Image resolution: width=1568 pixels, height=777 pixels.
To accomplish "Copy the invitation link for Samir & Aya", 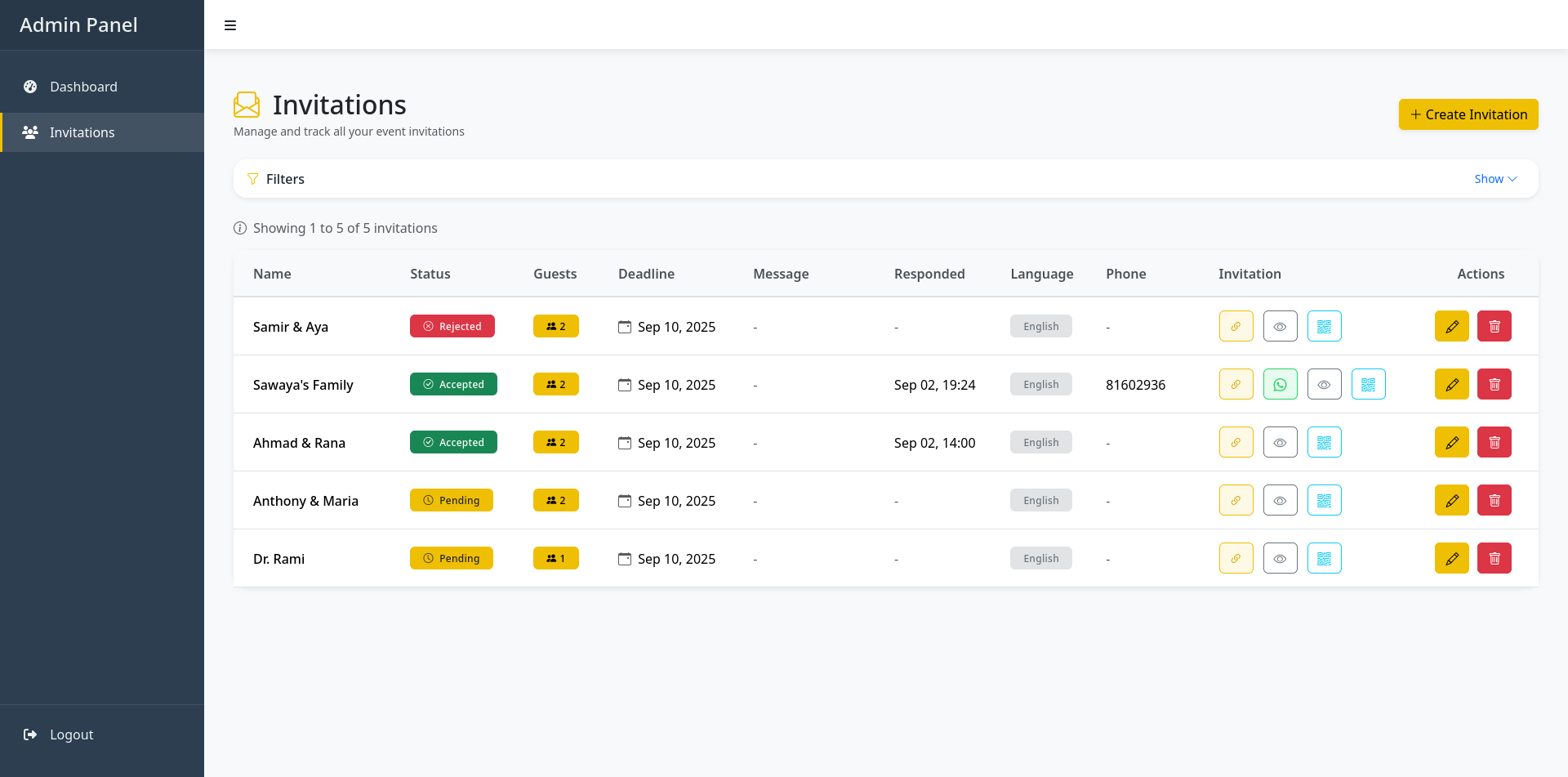I will point(1236,326).
